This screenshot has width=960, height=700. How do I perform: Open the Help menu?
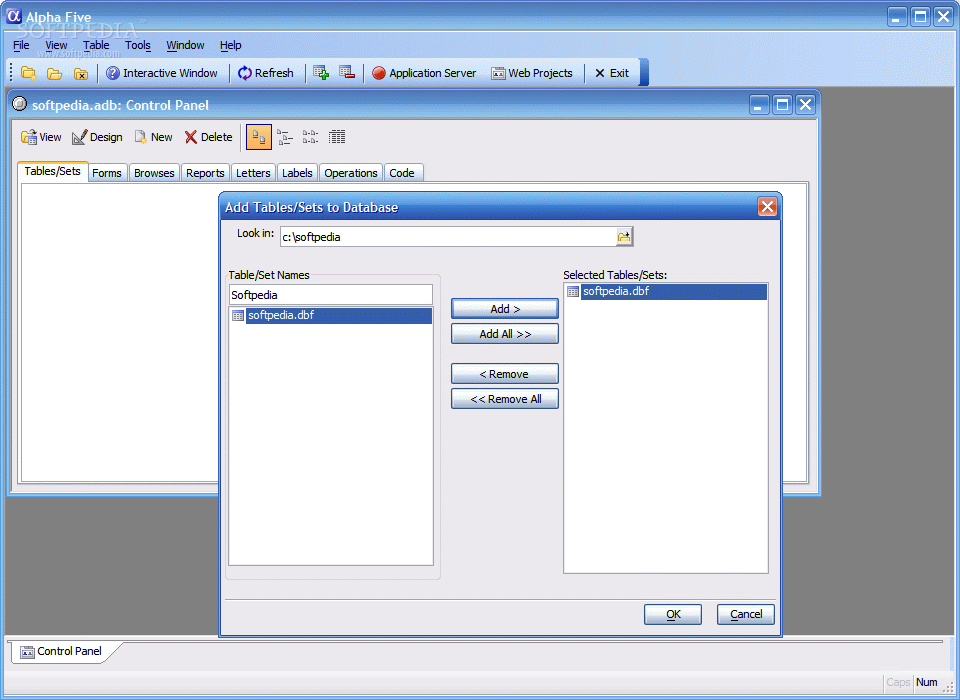point(230,45)
